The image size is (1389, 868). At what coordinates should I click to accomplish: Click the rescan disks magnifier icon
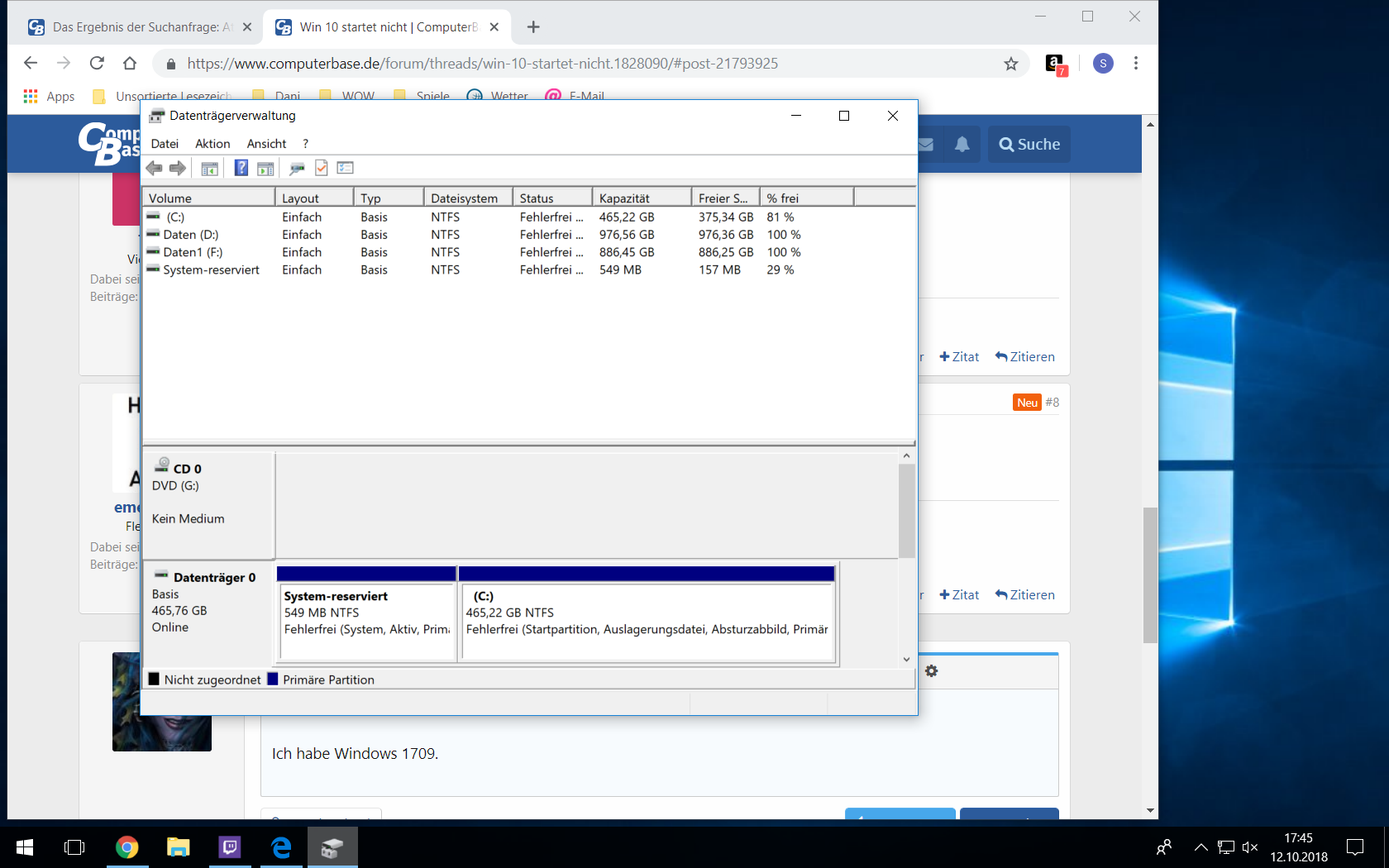[297, 168]
